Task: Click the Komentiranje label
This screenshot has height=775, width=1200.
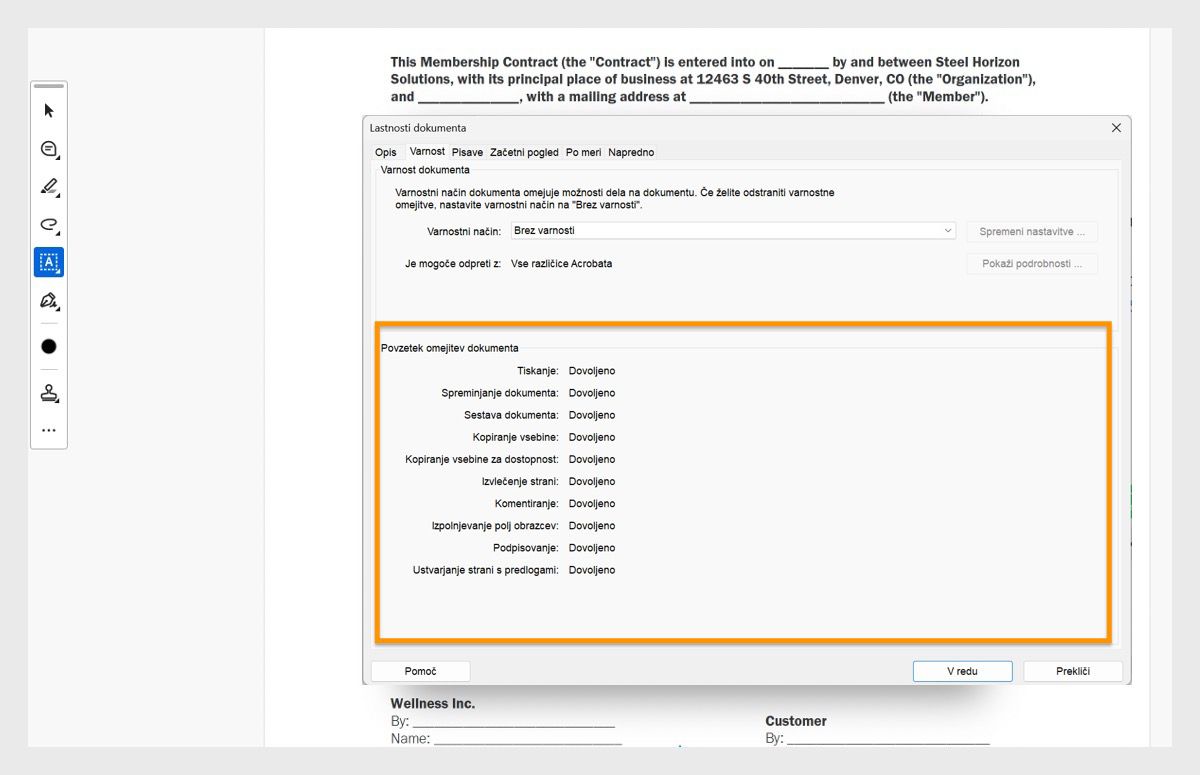Action: coord(527,504)
